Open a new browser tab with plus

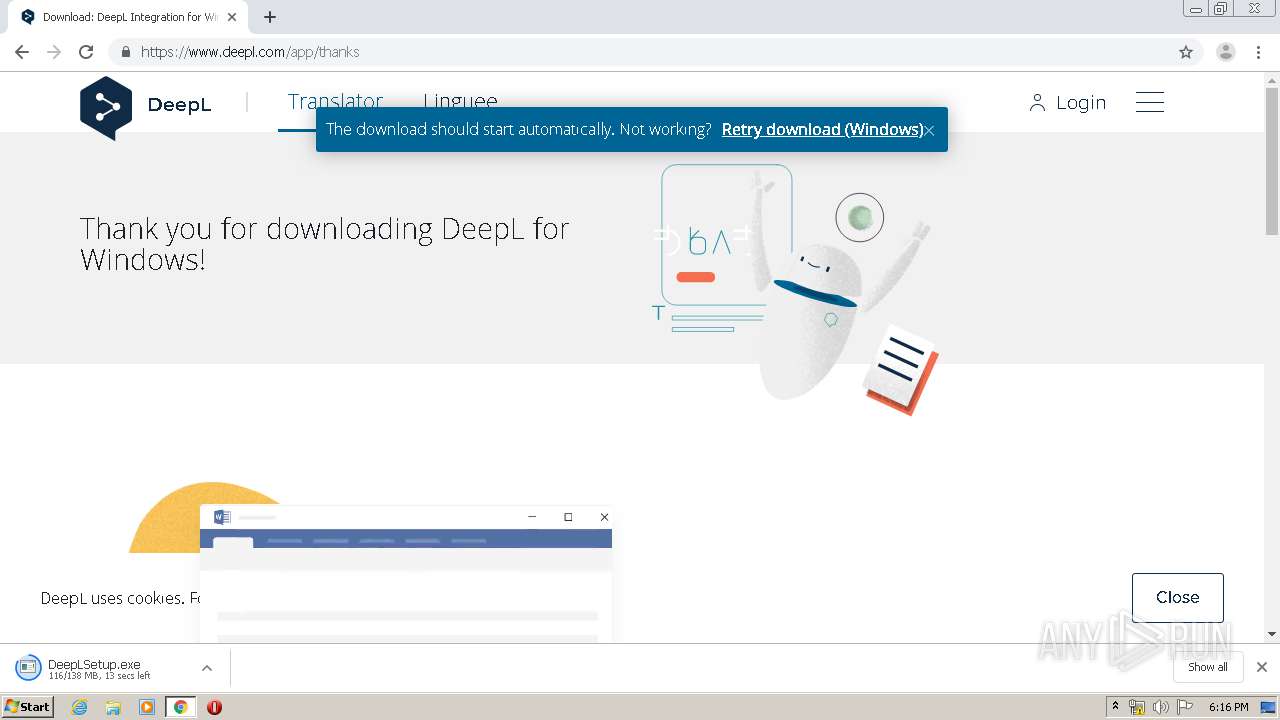270,17
